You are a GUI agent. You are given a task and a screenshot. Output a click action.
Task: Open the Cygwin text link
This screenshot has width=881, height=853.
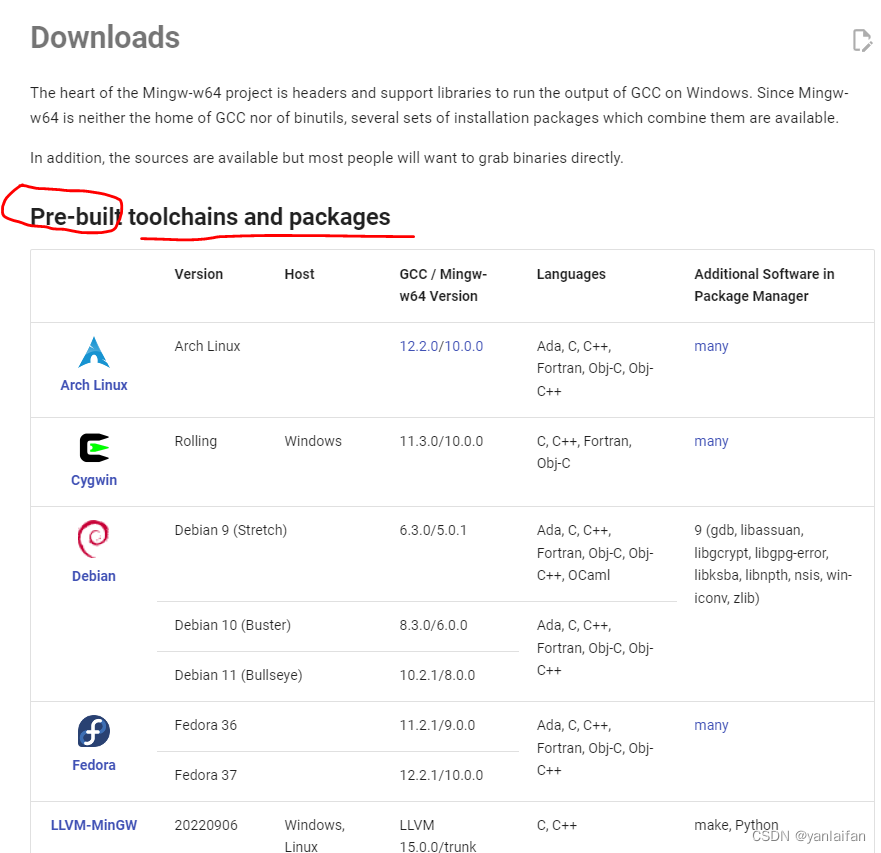[94, 480]
